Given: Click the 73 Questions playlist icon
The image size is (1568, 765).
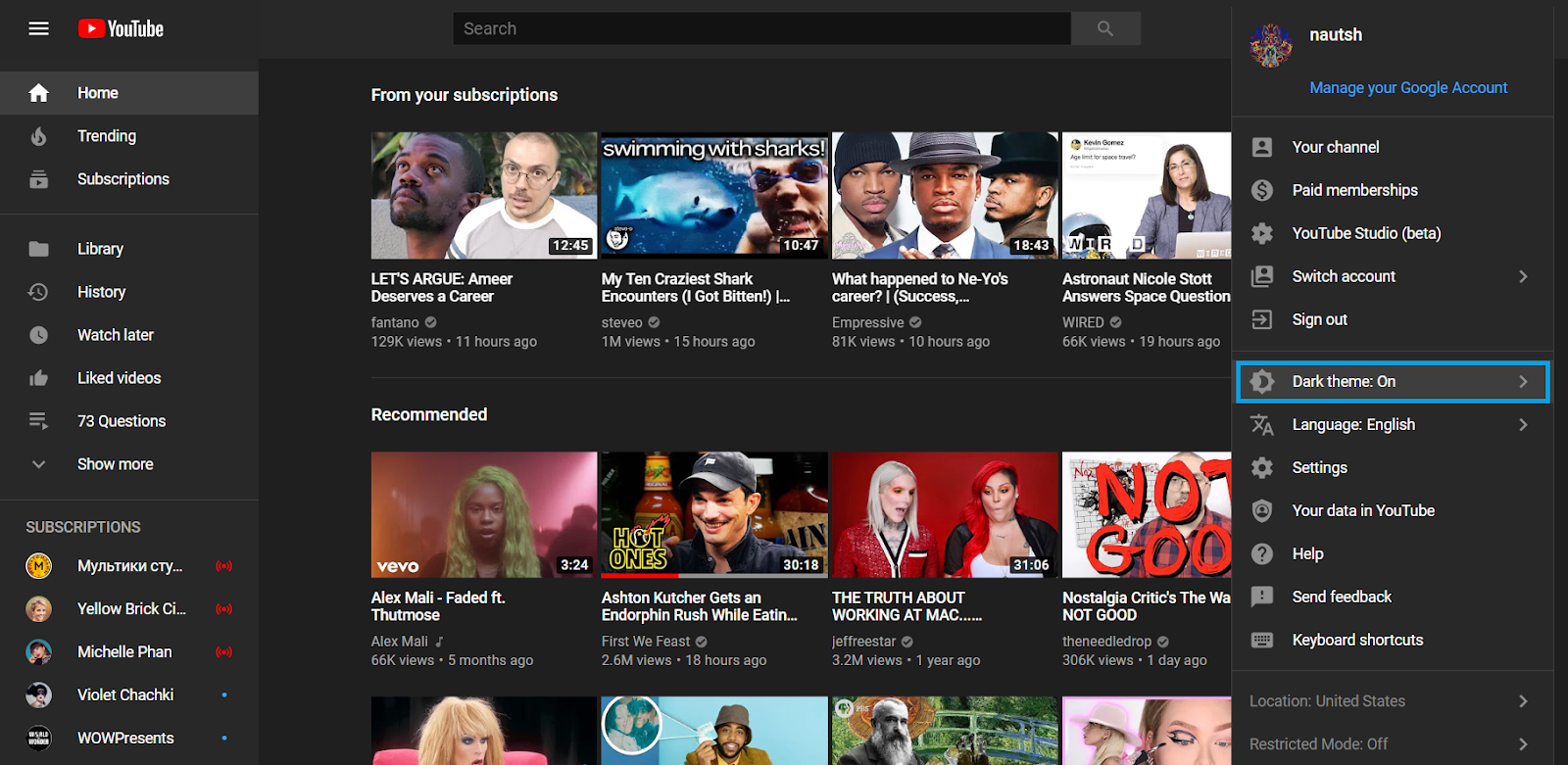Looking at the screenshot, I should (x=38, y=421).
